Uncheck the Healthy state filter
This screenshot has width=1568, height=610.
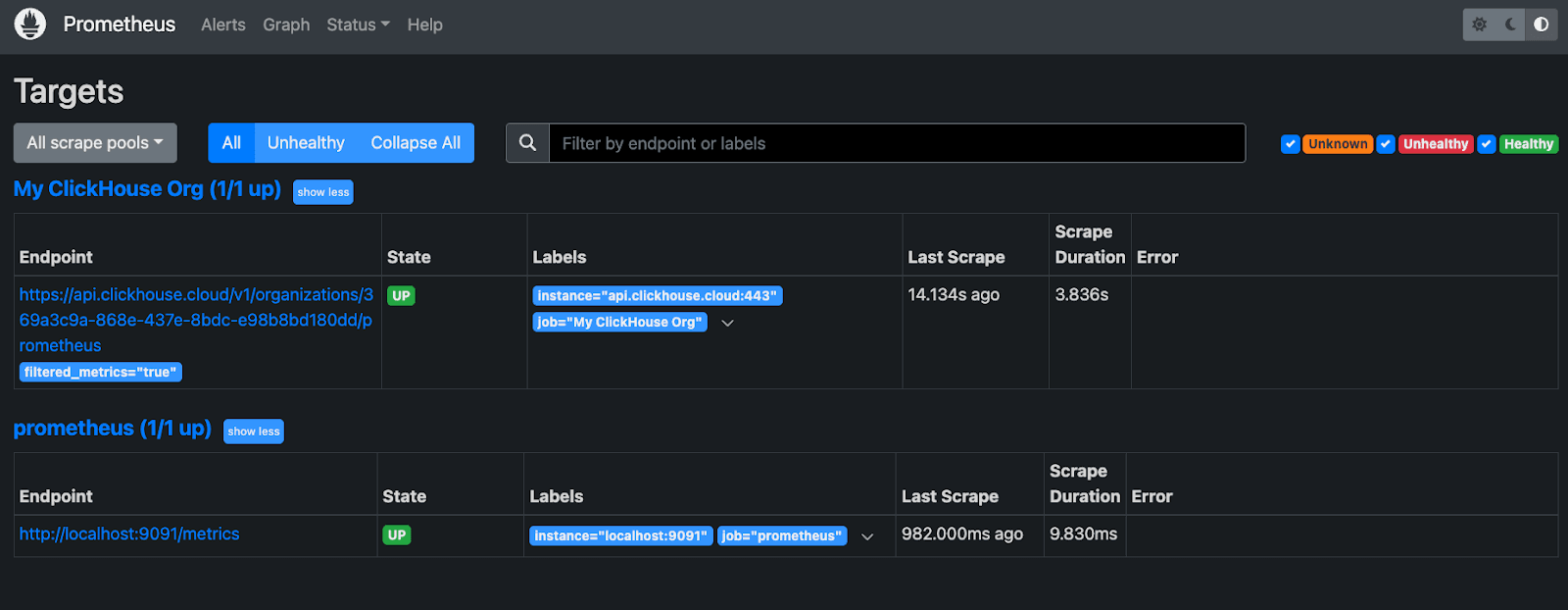pos(1487,144)
